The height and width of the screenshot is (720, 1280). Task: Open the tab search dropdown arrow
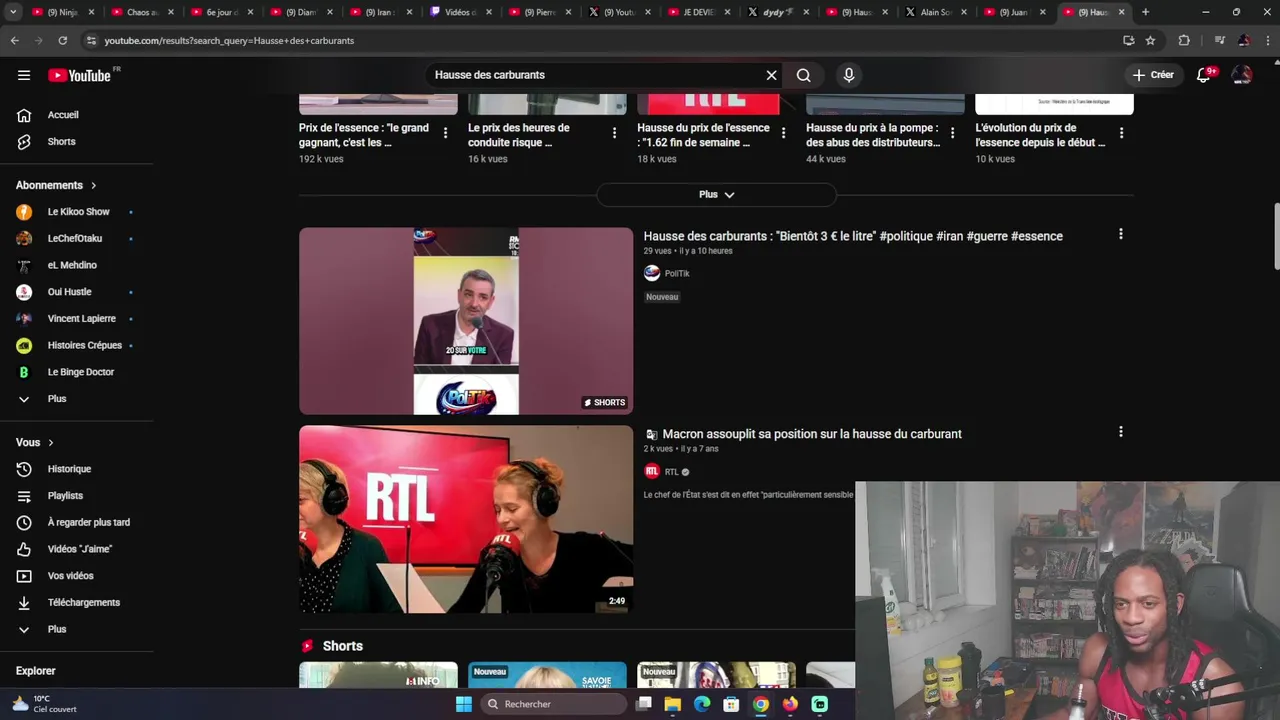click(x=11, y=12)
